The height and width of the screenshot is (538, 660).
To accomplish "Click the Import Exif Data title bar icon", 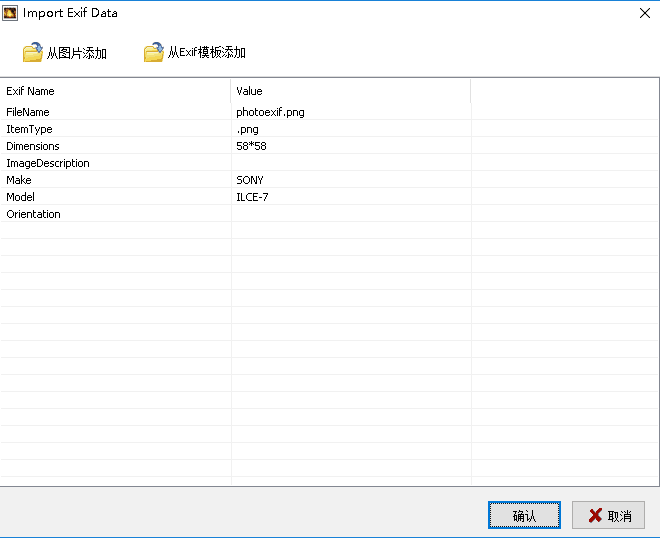I will (11, 13).
